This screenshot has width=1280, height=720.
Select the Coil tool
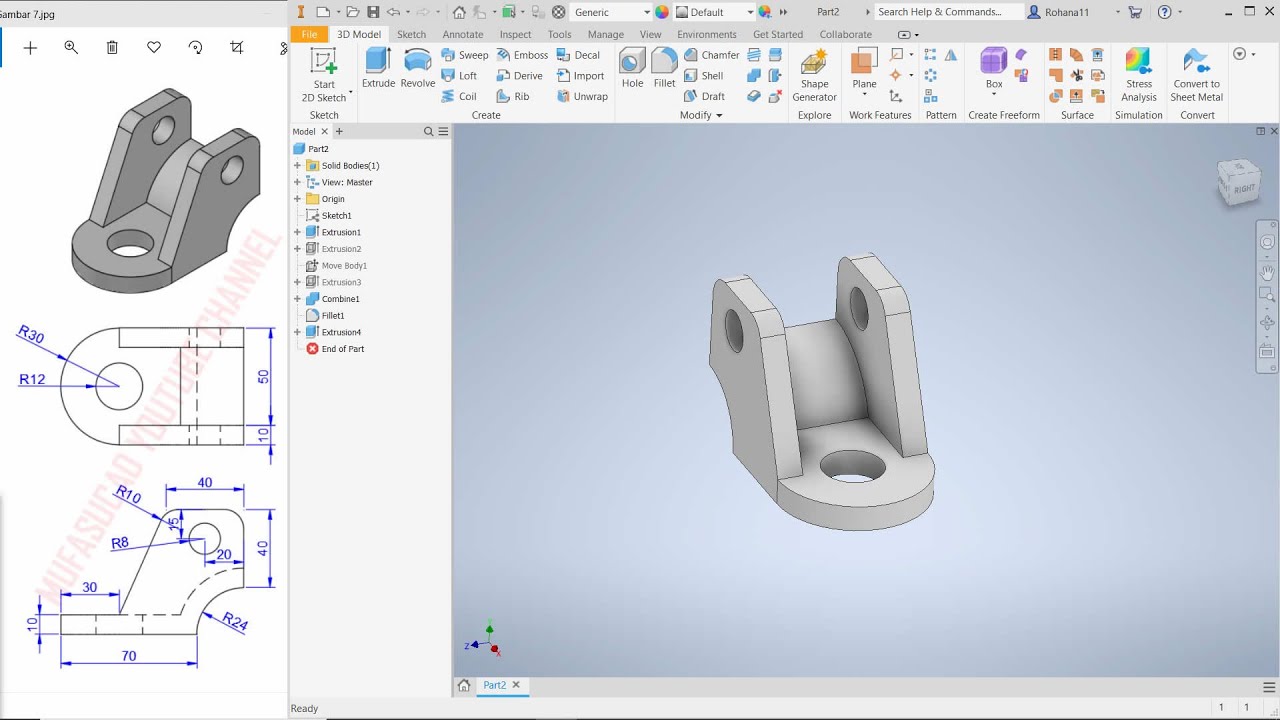point(459,96)
